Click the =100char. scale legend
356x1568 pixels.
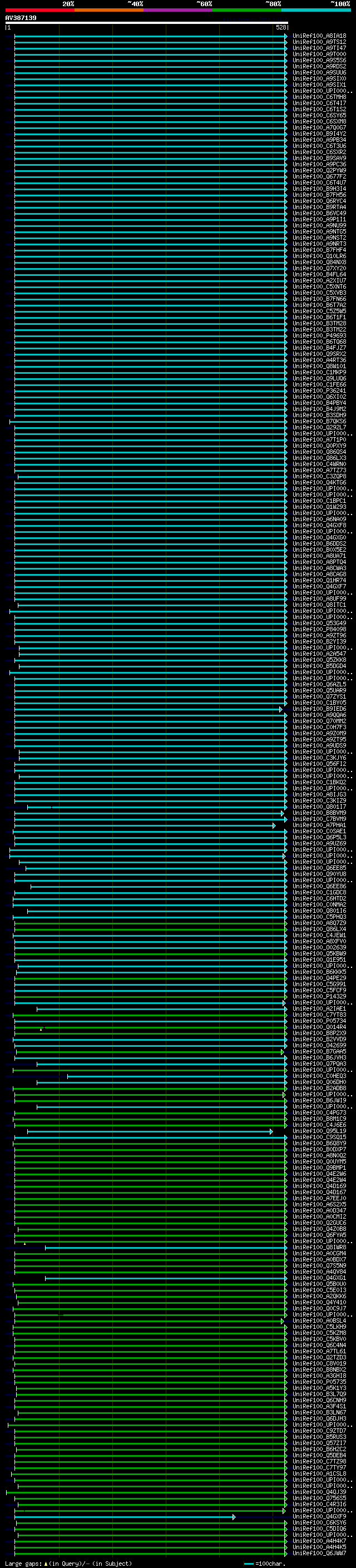(264, 1564)
